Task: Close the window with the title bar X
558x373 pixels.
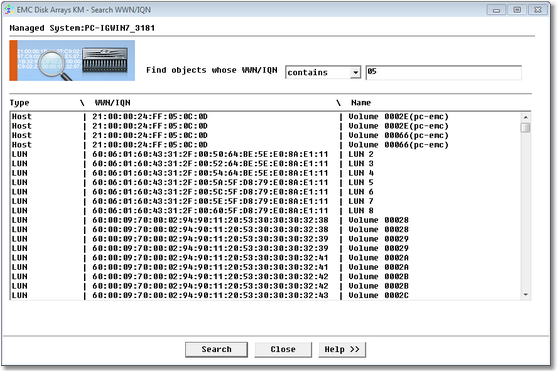Action: click(538, 10)
